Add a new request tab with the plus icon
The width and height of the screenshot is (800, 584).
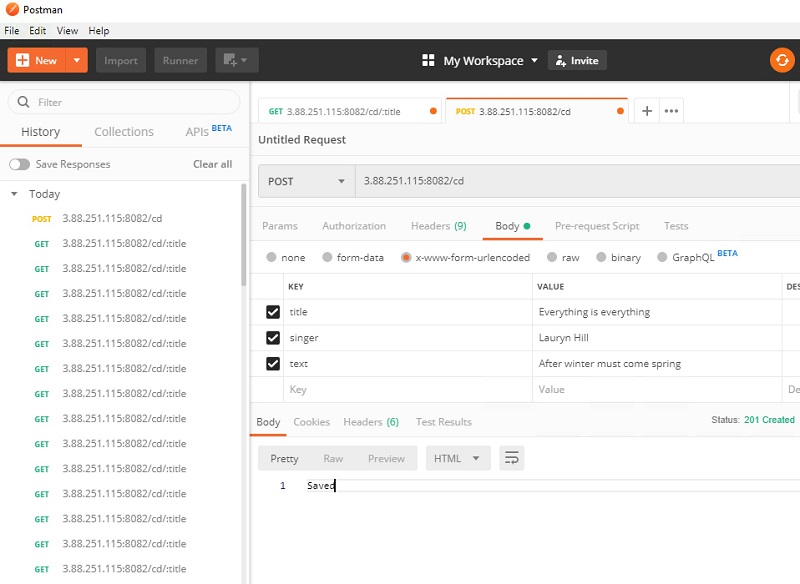pos(646,111)
